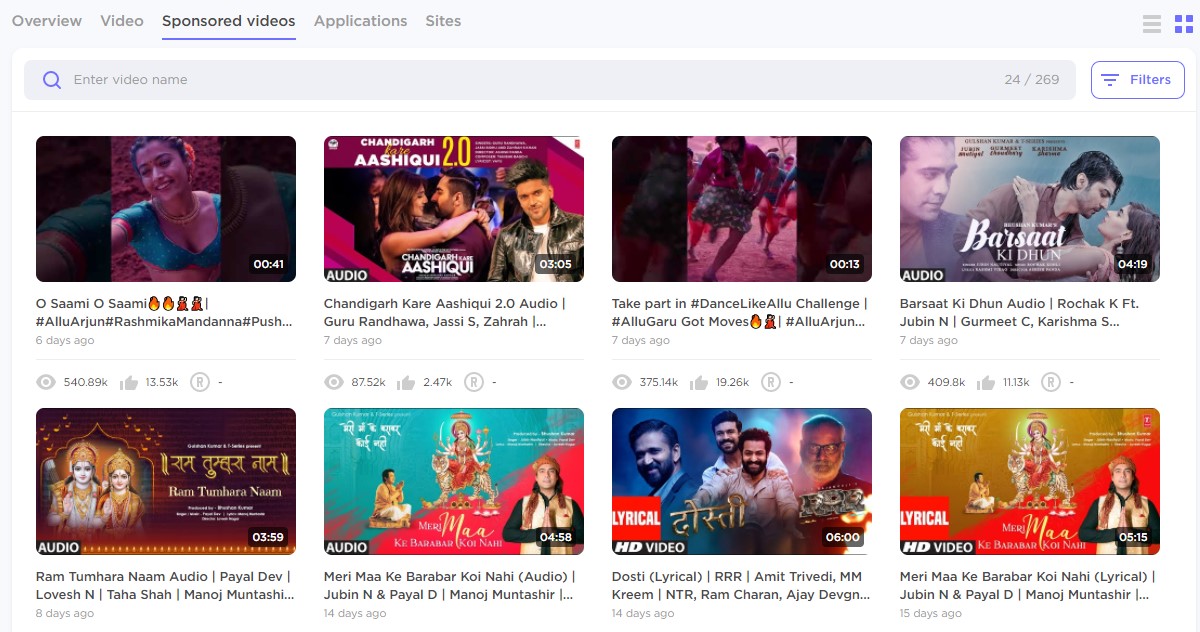Switch to grid view layout icon
Viewport: 1200px width, 632px height.
pyautogui.click(x=1184, y=24)
